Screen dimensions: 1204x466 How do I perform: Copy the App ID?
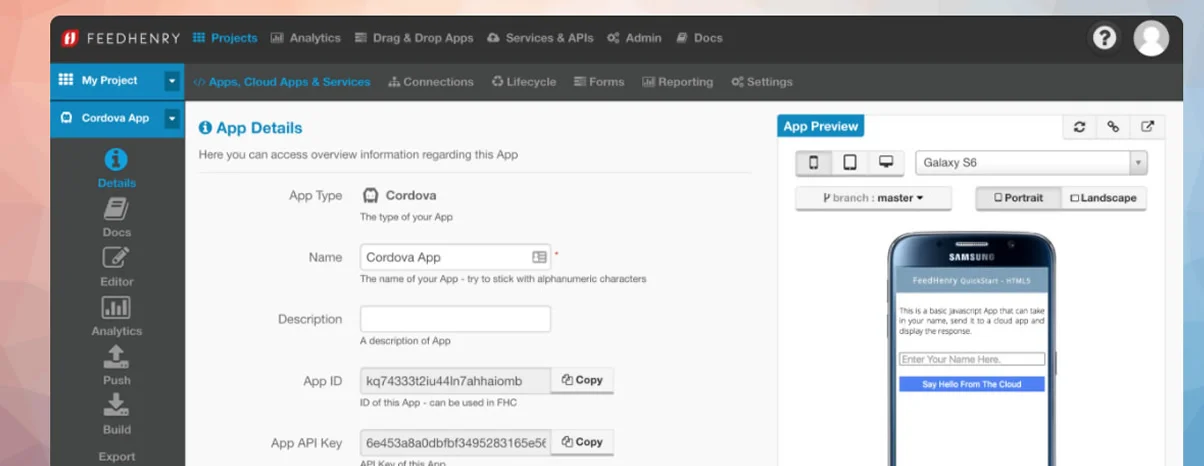582,380
